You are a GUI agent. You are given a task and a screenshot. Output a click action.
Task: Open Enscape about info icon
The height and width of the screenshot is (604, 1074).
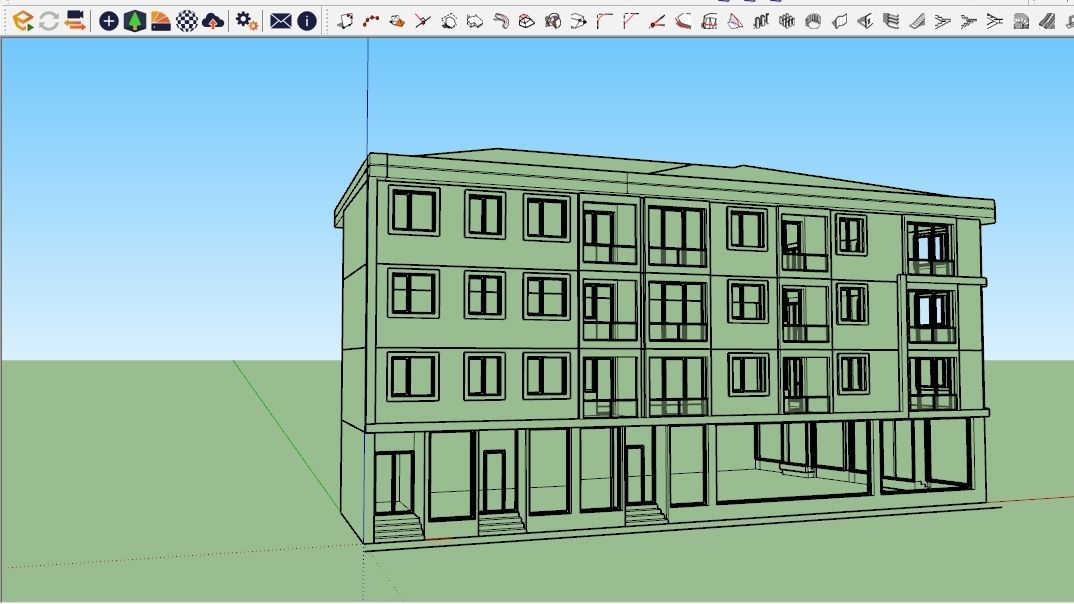(307, 21)
